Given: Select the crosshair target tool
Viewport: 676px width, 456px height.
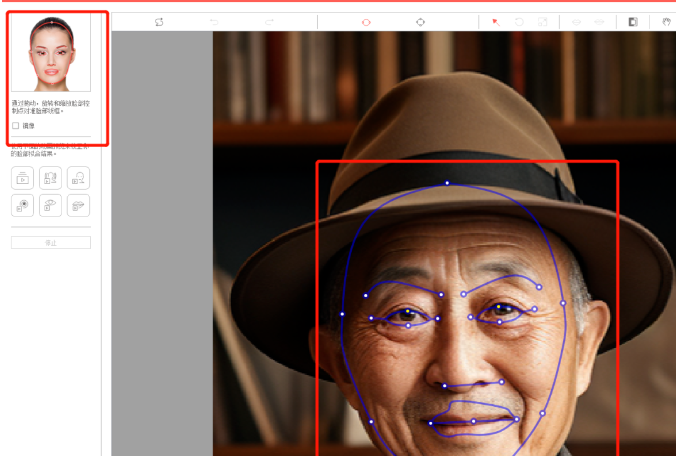Looking at the screenshot, I should pyautogui.click(x=420, y=22).
